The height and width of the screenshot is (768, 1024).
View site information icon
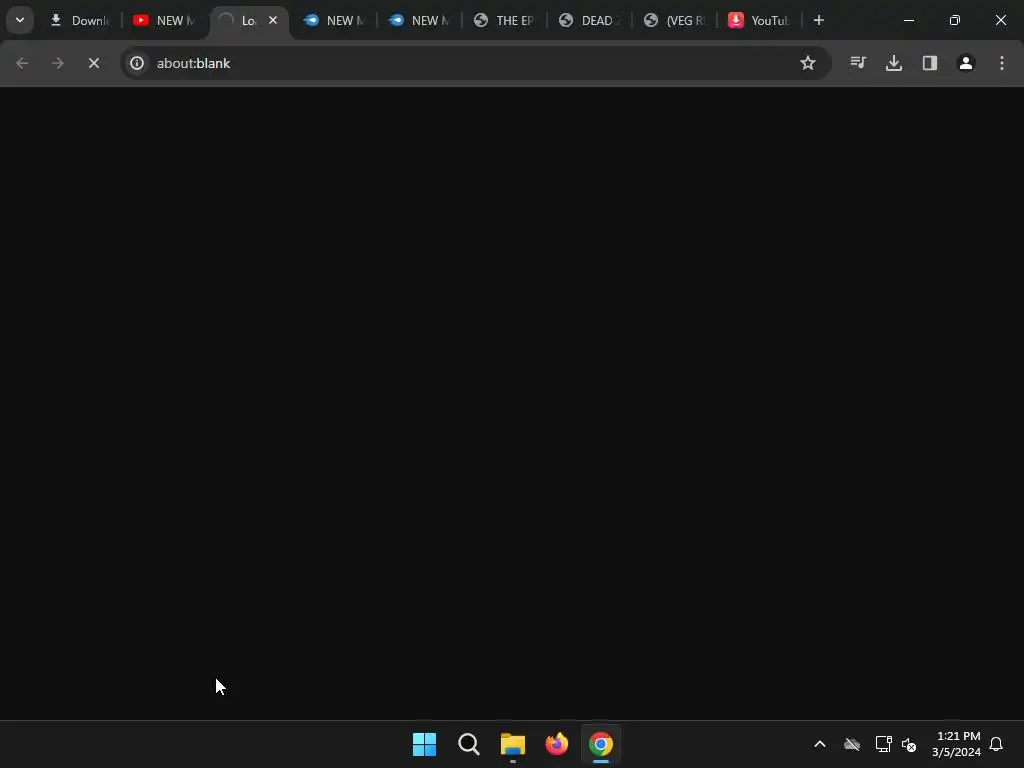137,63
